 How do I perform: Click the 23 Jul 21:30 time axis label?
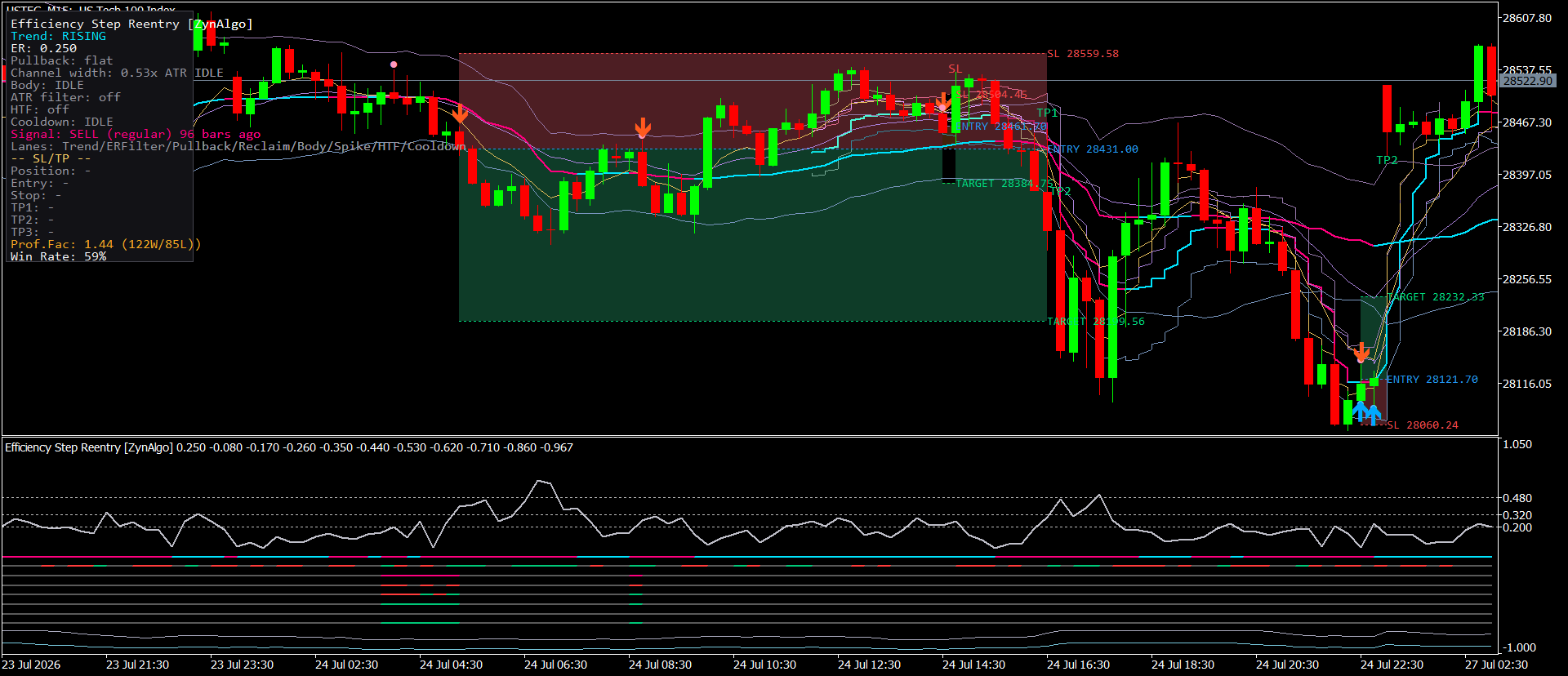click(137, 665)
